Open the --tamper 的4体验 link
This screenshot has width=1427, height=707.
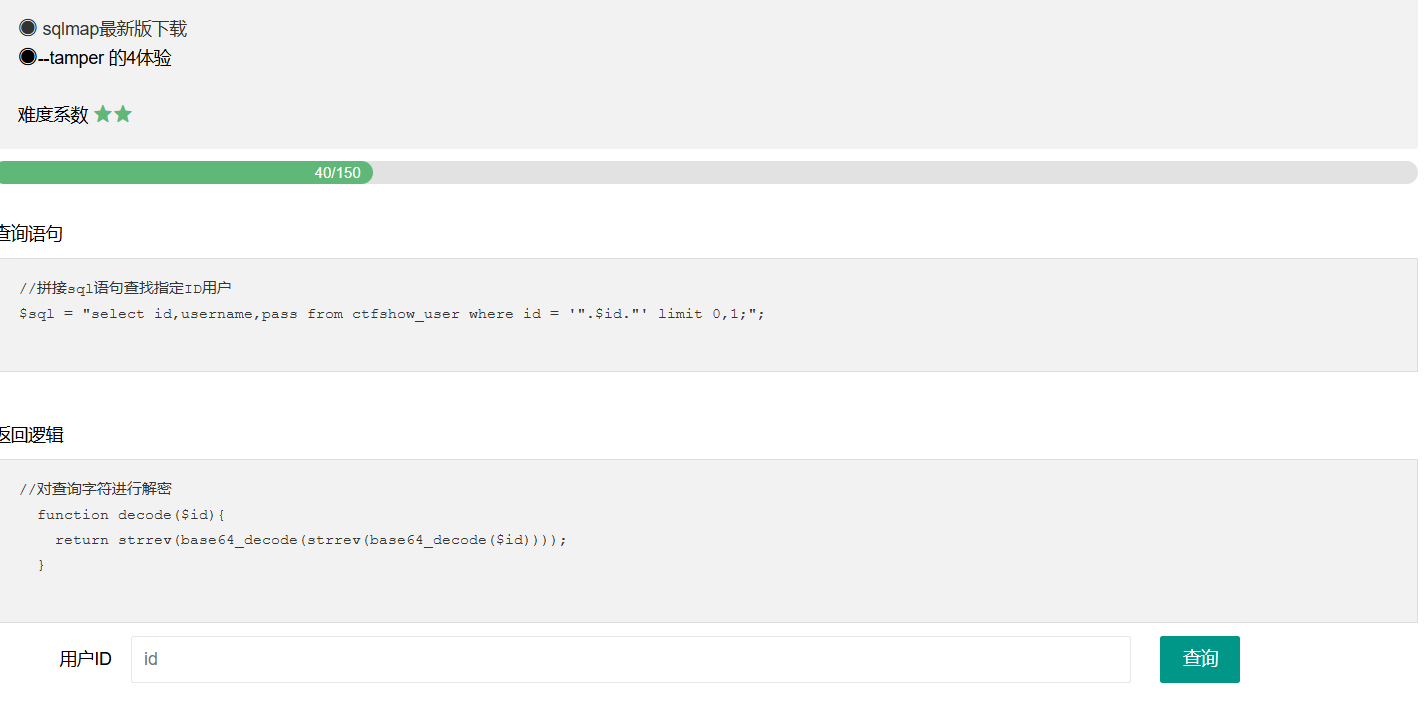104,58
